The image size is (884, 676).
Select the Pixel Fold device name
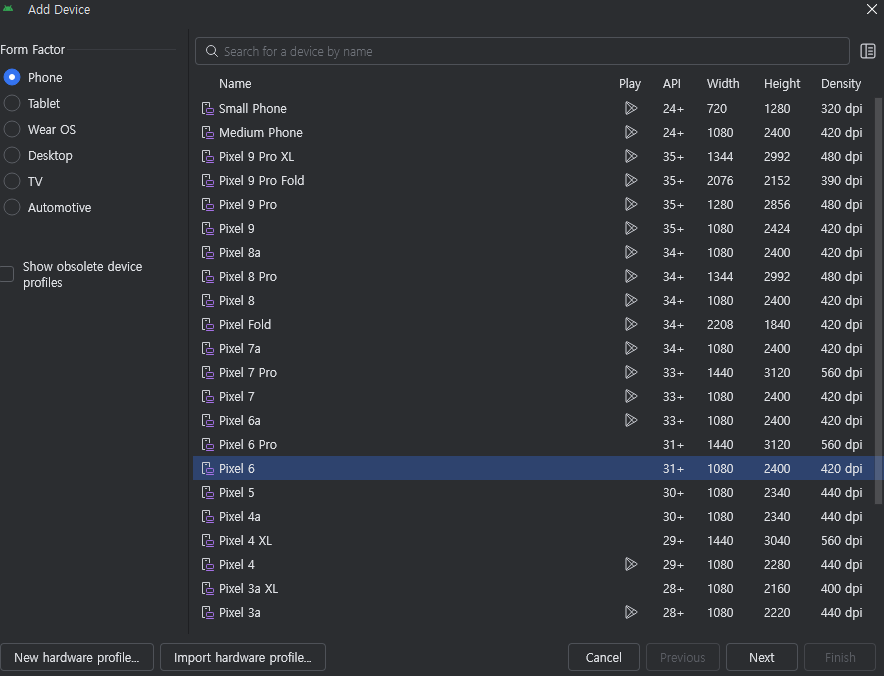tap(245, 324)
